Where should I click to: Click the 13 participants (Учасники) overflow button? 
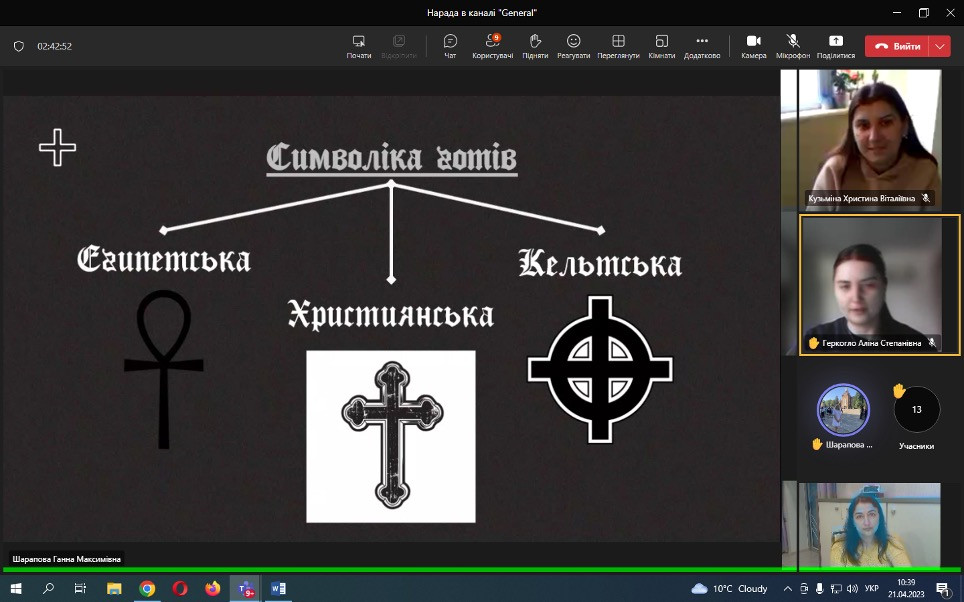[916, 409]
